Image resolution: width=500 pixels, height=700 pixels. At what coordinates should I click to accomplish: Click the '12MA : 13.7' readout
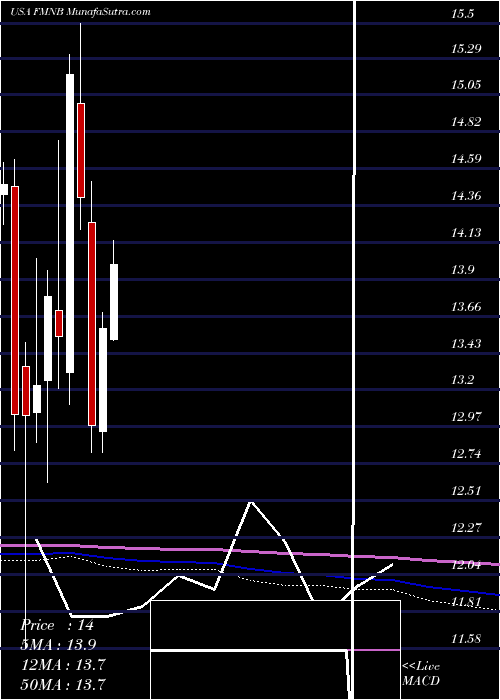tap(63, 665)
